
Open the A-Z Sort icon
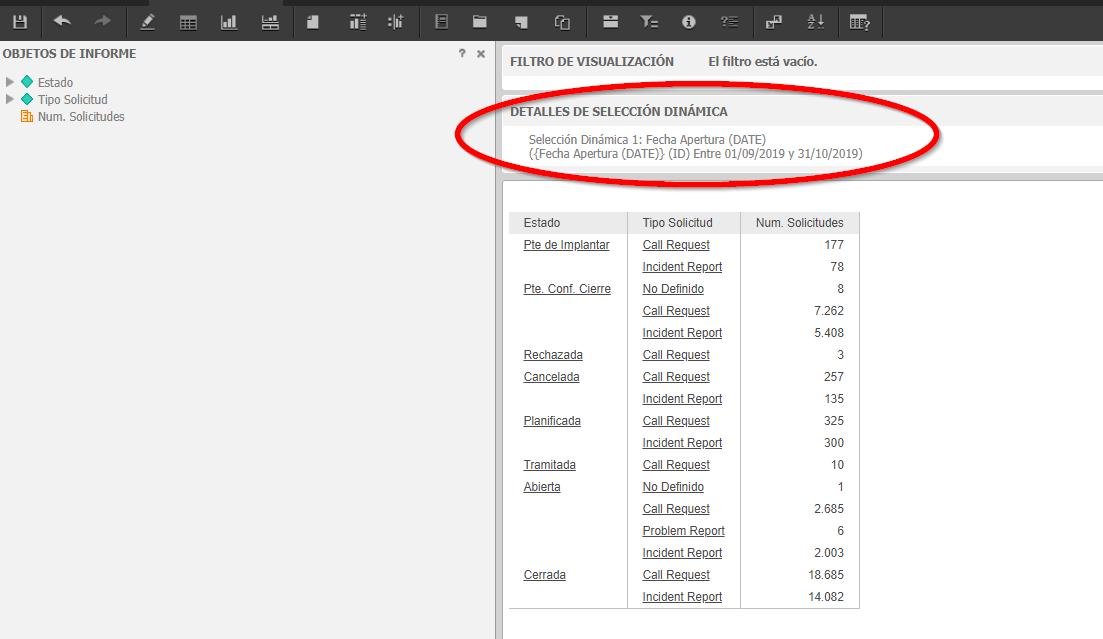[x=816, y=23]
